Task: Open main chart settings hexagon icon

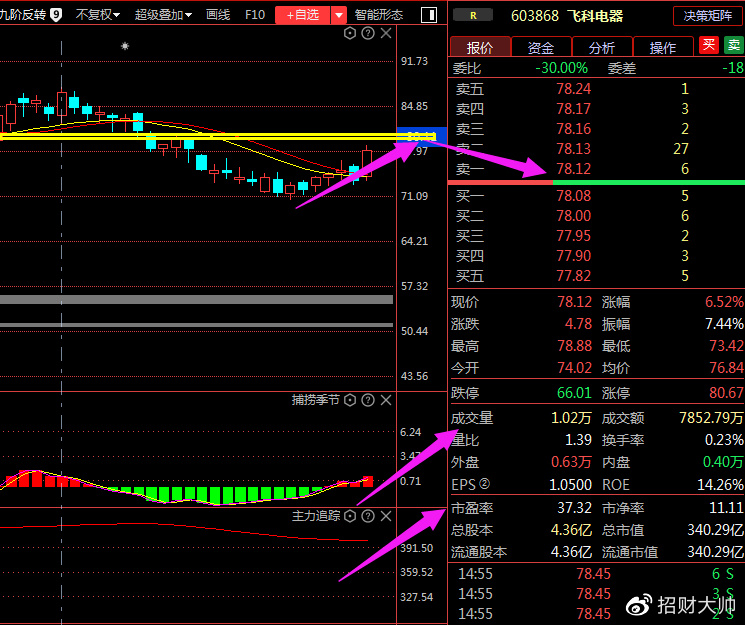Action: tap(350, 33)
